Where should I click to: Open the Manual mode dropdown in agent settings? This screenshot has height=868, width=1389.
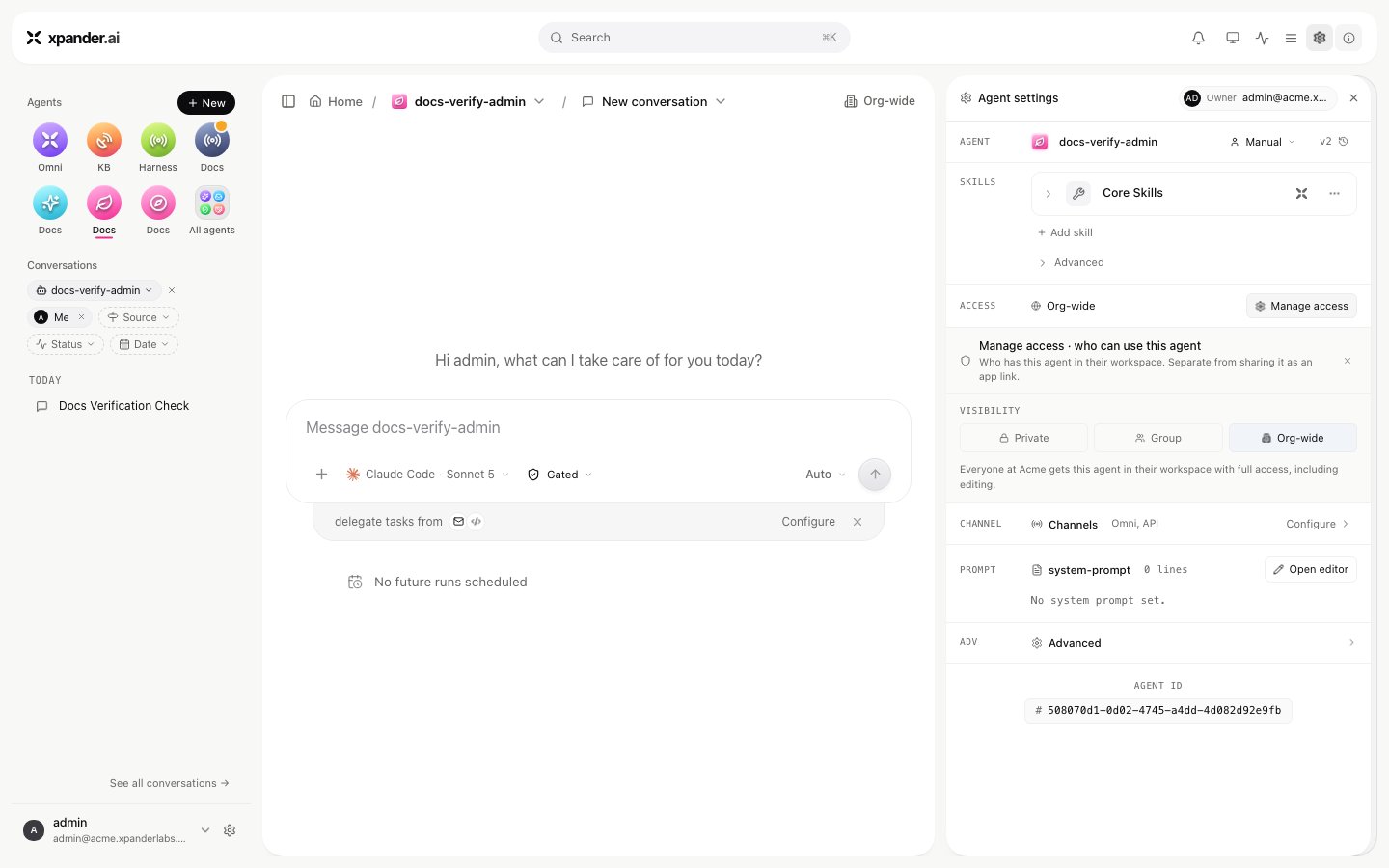coord(1263,142)
